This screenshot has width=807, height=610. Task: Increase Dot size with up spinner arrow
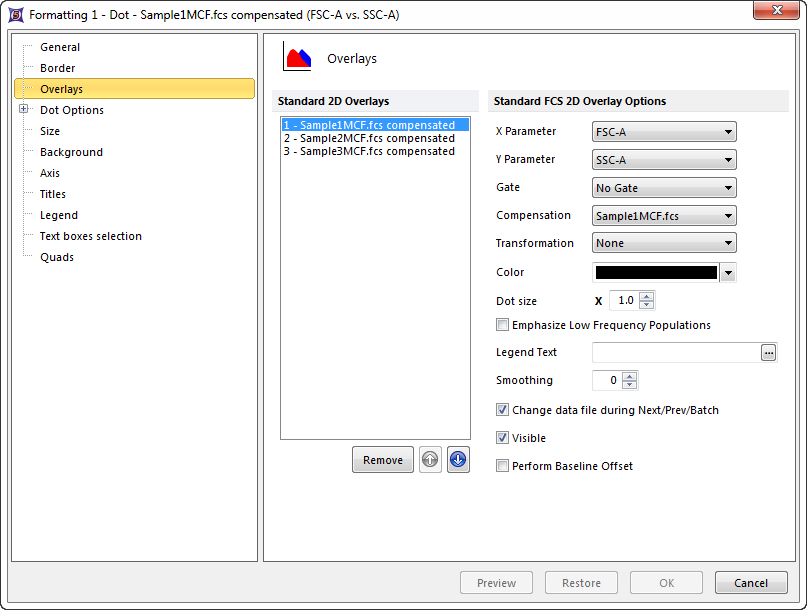point(647,296)
